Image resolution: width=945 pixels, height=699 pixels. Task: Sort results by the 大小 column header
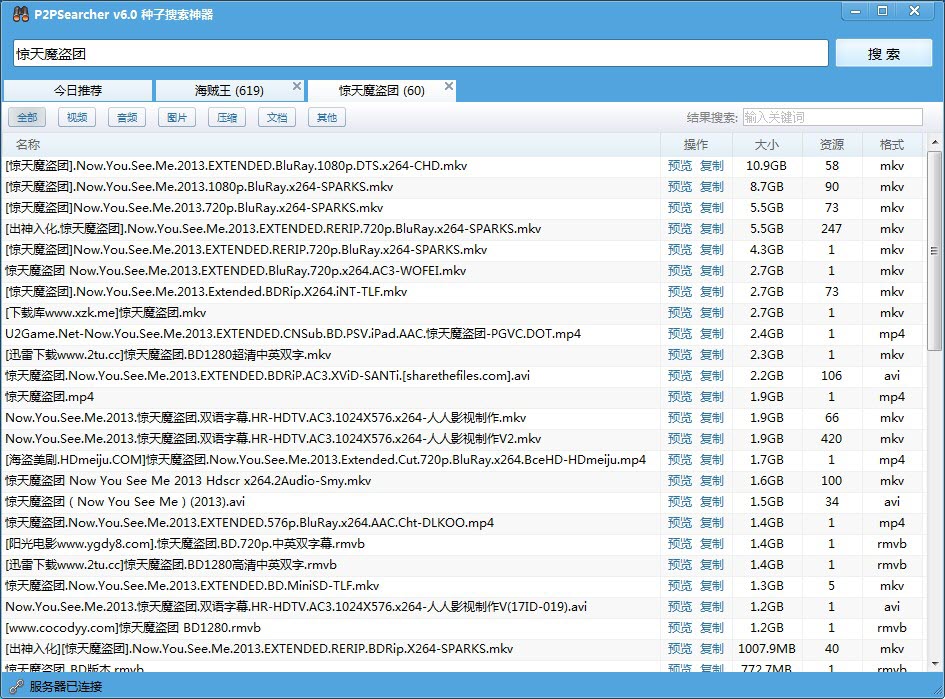pyautogui.click(x=767, y=144)
